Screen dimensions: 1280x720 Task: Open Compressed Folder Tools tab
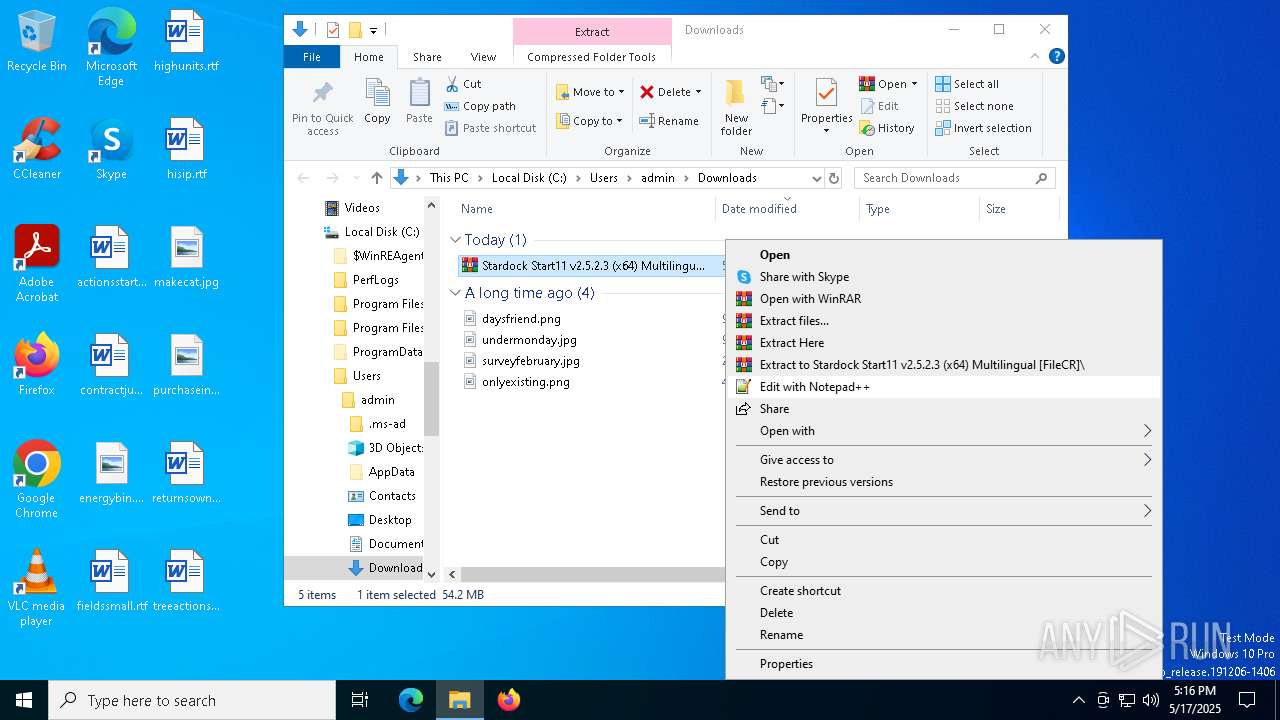pos(591,57)
